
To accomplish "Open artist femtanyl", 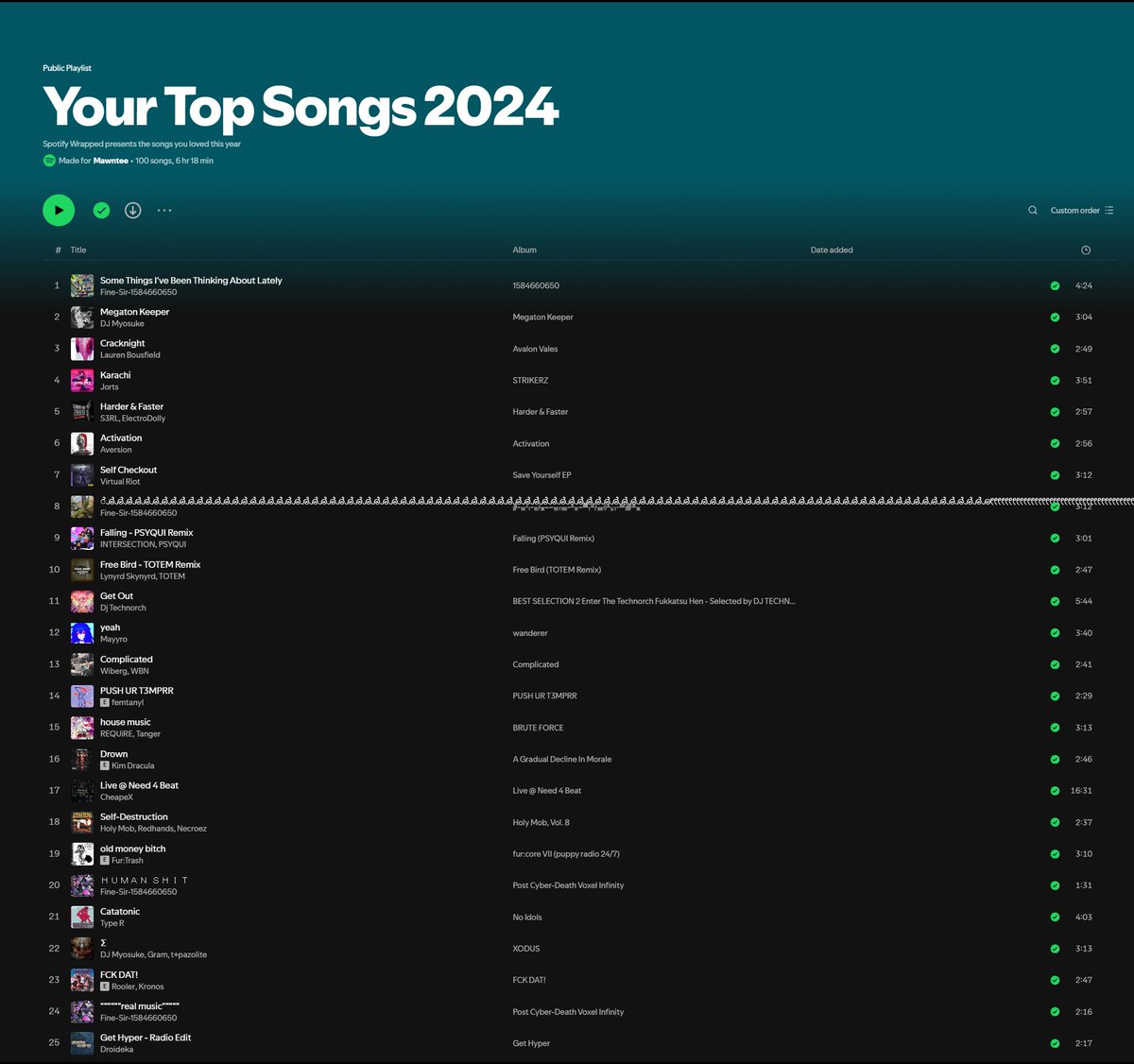I will tap(128, 702).
